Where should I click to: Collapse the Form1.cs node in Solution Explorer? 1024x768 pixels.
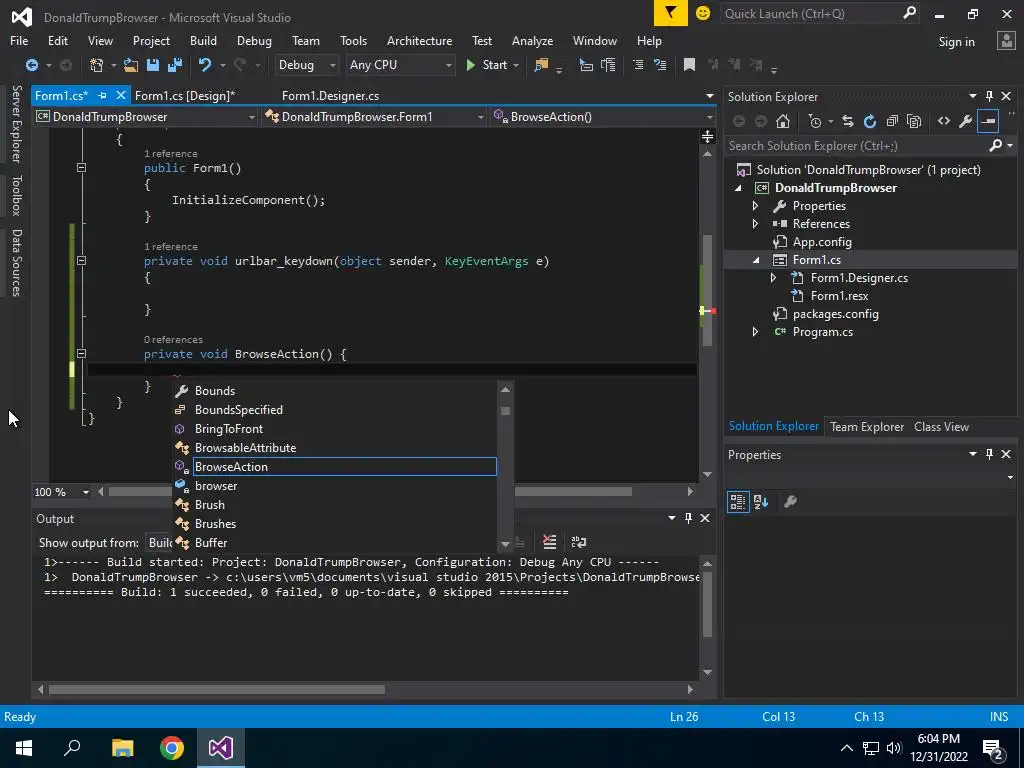coord(756,260)
